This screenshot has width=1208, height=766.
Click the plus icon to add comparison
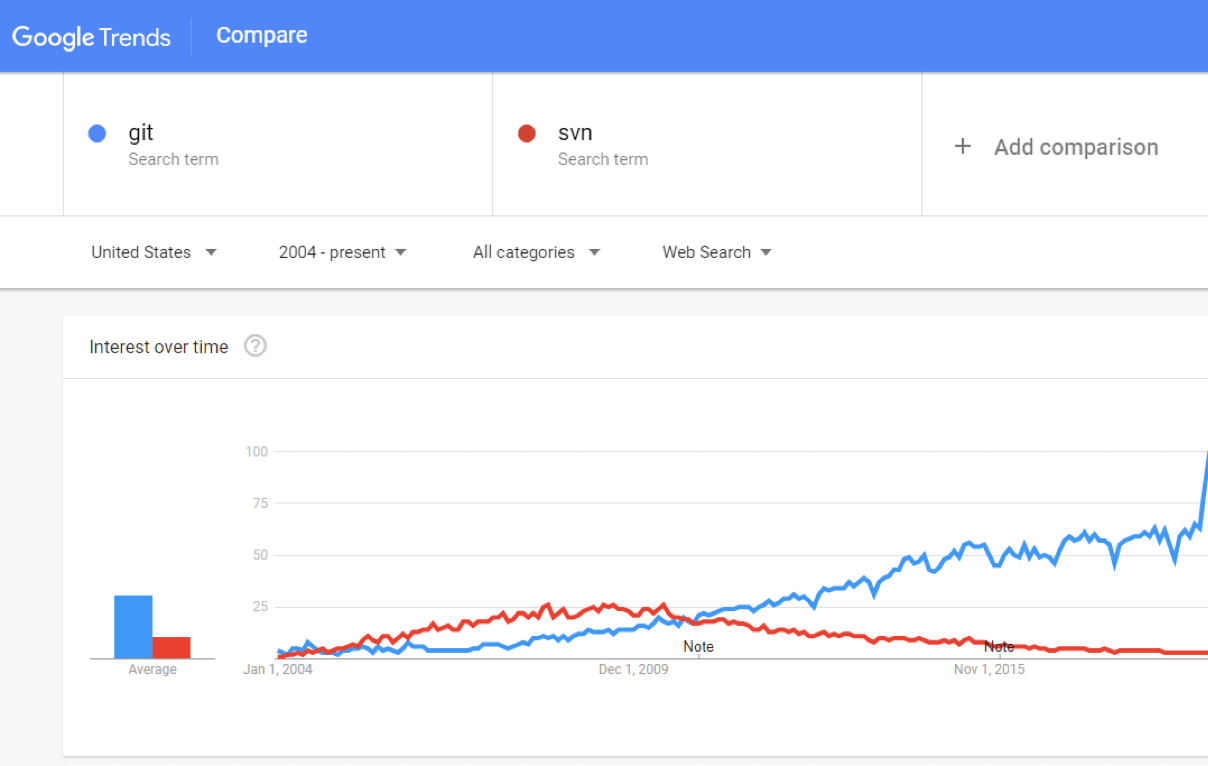[x=962, y=146]
